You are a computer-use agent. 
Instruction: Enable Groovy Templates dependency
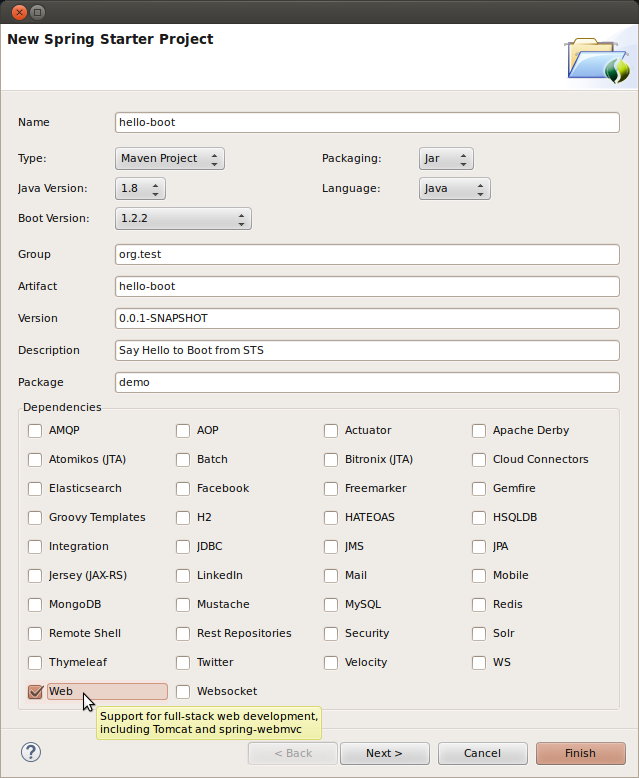tap(35, 518)
